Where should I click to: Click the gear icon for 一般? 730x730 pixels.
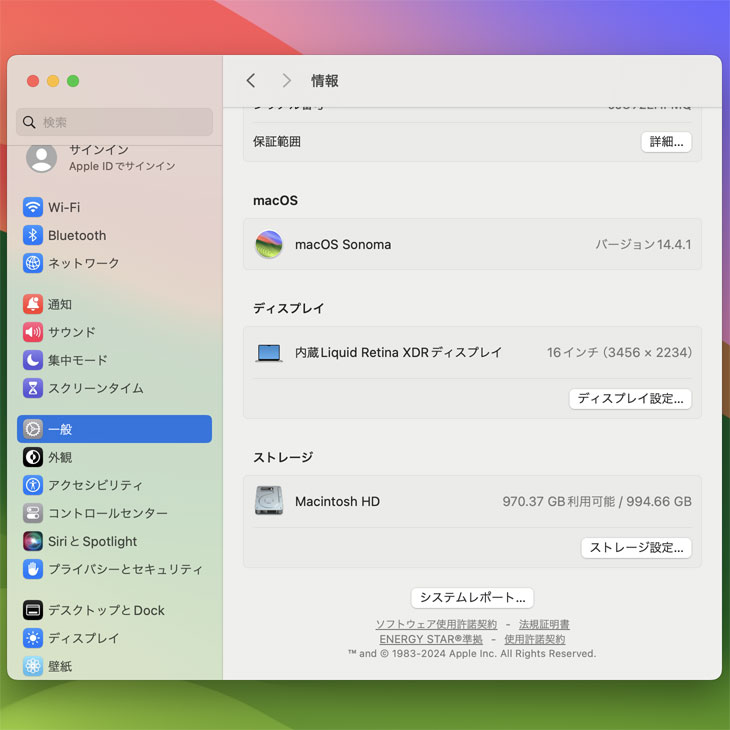[33, 429]
